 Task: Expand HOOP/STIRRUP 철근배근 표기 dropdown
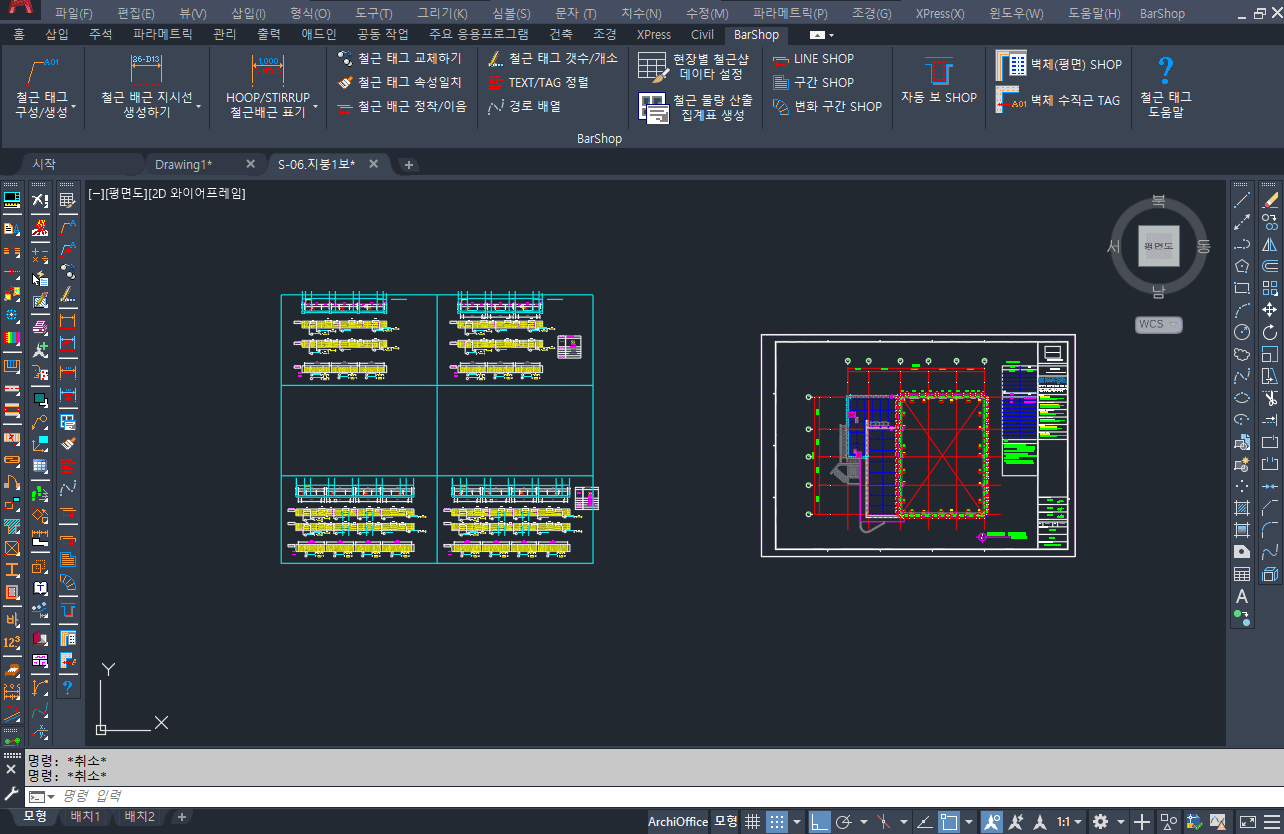click(x=315, y=106)
